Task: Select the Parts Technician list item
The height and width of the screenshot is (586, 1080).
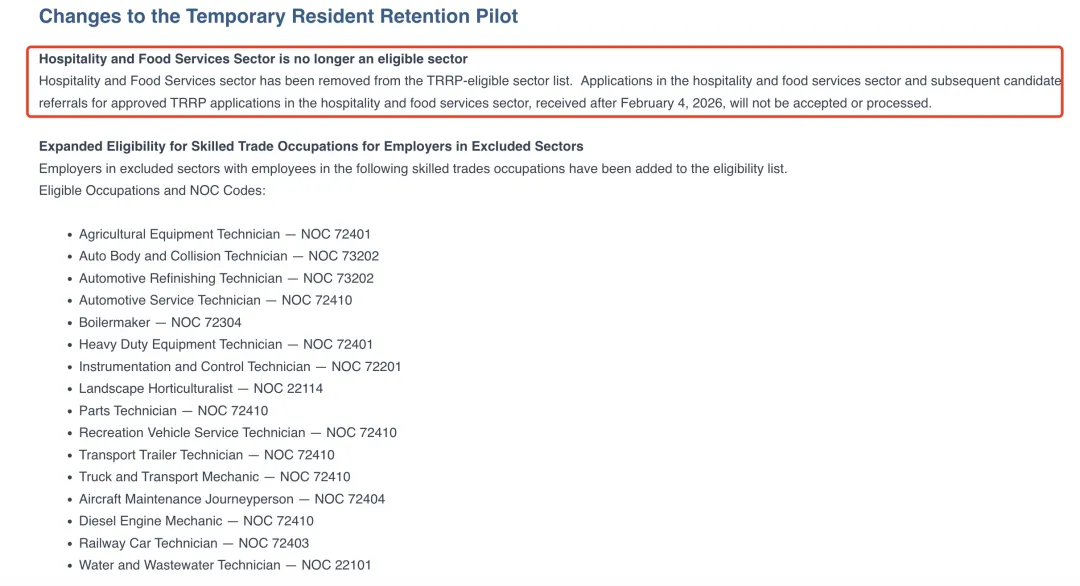Action: 174,410
